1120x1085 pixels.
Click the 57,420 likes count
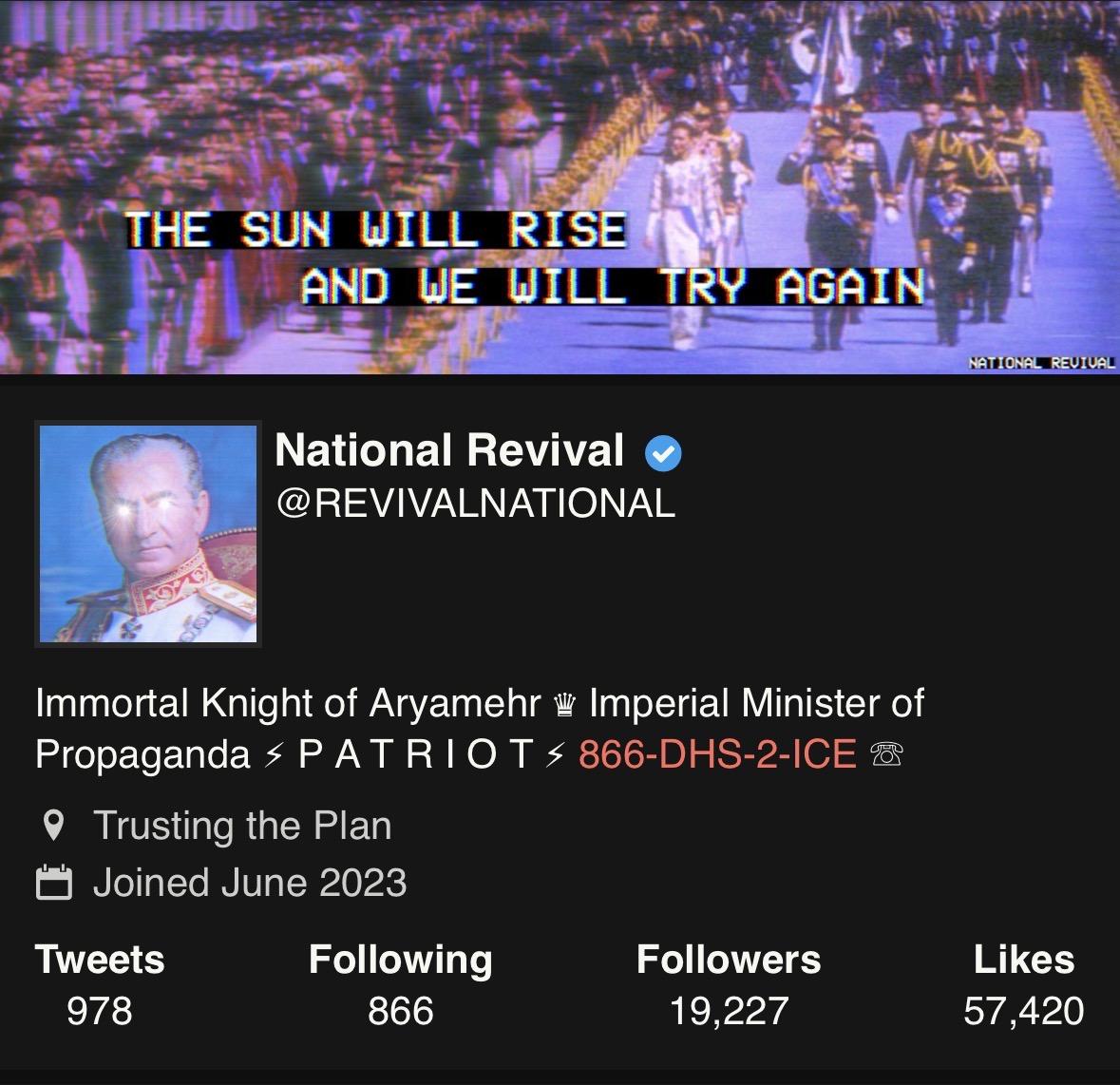pos(1024,1012)
